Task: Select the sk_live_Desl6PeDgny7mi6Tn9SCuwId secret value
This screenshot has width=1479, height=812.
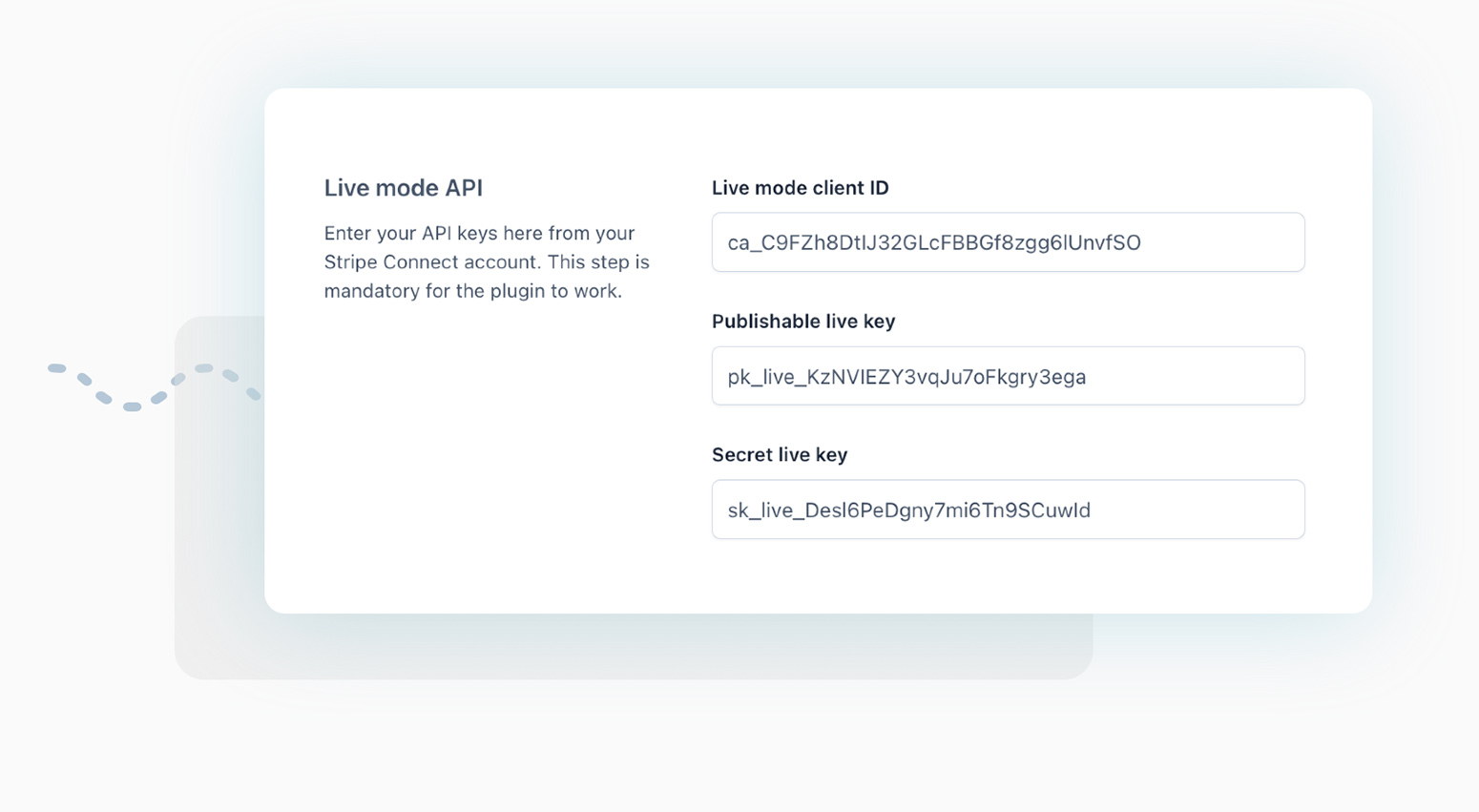Action: pos(906,510)
